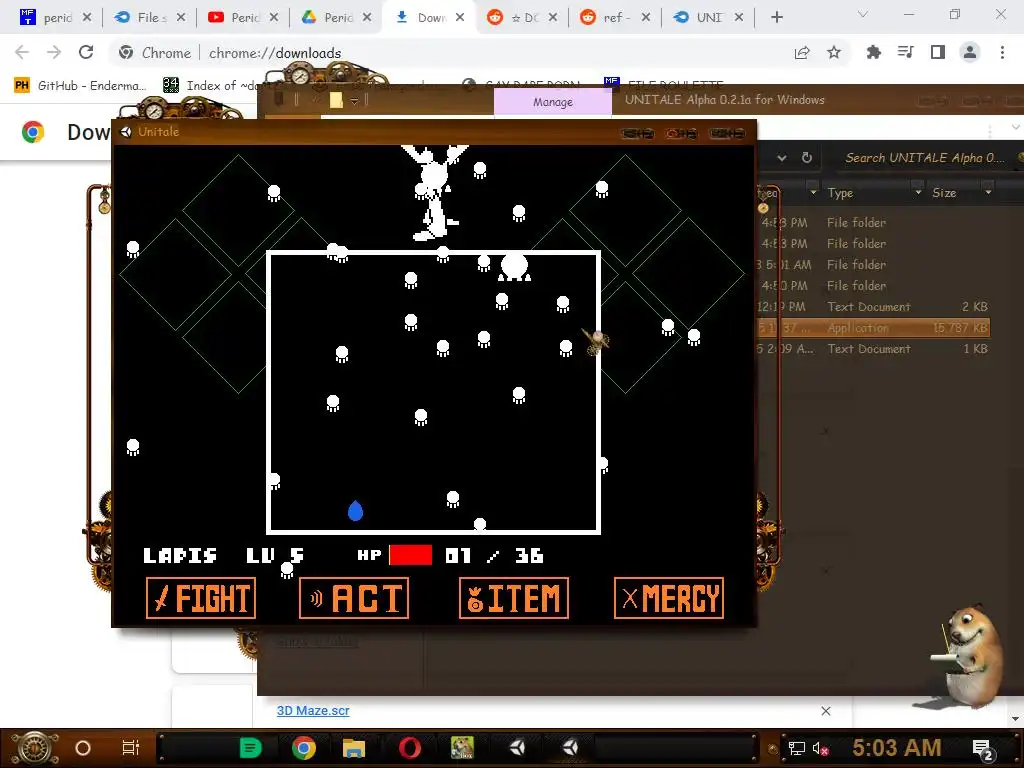Toggle the Chrome side panel
This screenshot has height=768, width=1024.
938,52
